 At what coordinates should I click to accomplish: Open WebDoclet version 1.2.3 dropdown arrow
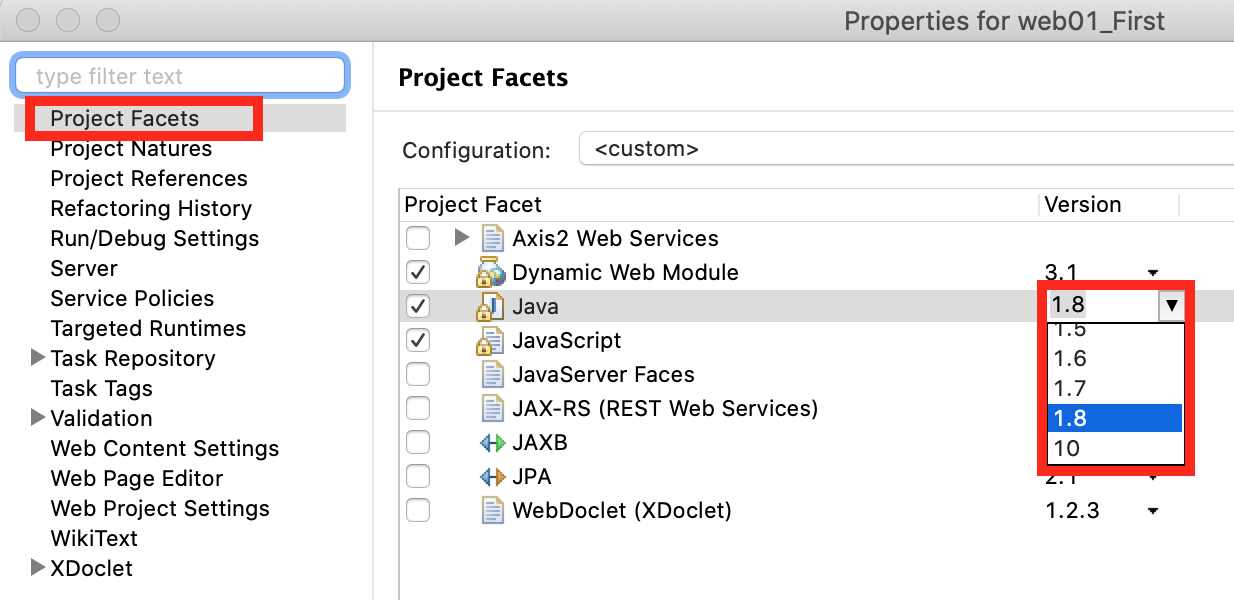click(x=1153, y=511)
